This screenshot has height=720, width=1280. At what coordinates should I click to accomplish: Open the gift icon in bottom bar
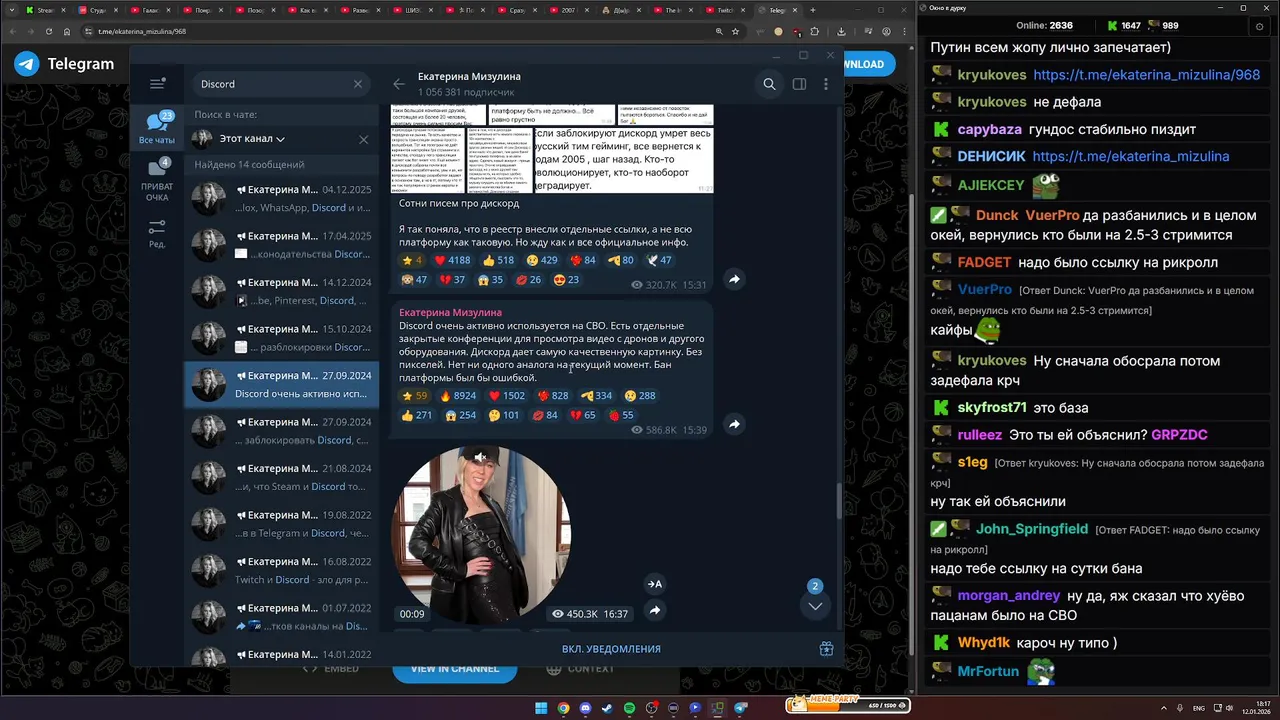pos(826,649)
